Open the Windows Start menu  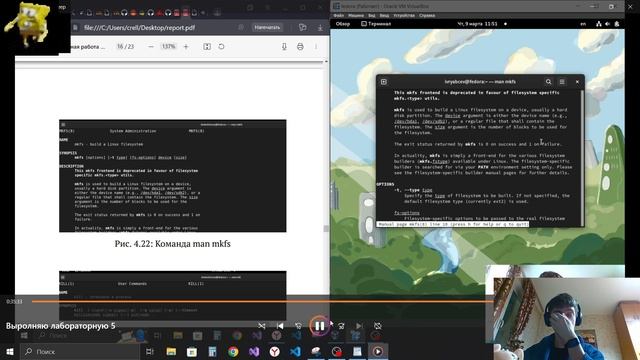tap(10, 351)
